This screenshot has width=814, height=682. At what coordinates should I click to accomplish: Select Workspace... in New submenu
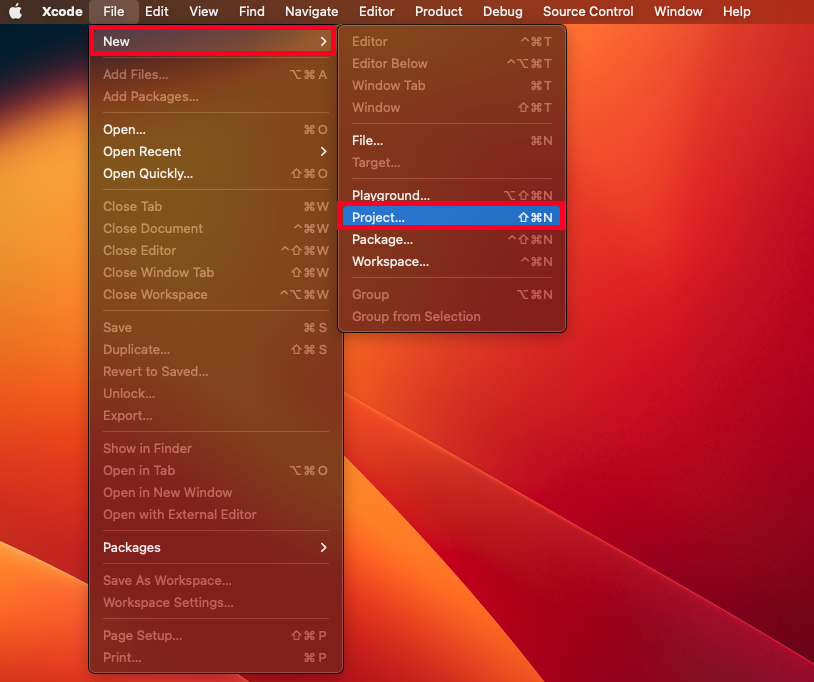coord(452,262)
